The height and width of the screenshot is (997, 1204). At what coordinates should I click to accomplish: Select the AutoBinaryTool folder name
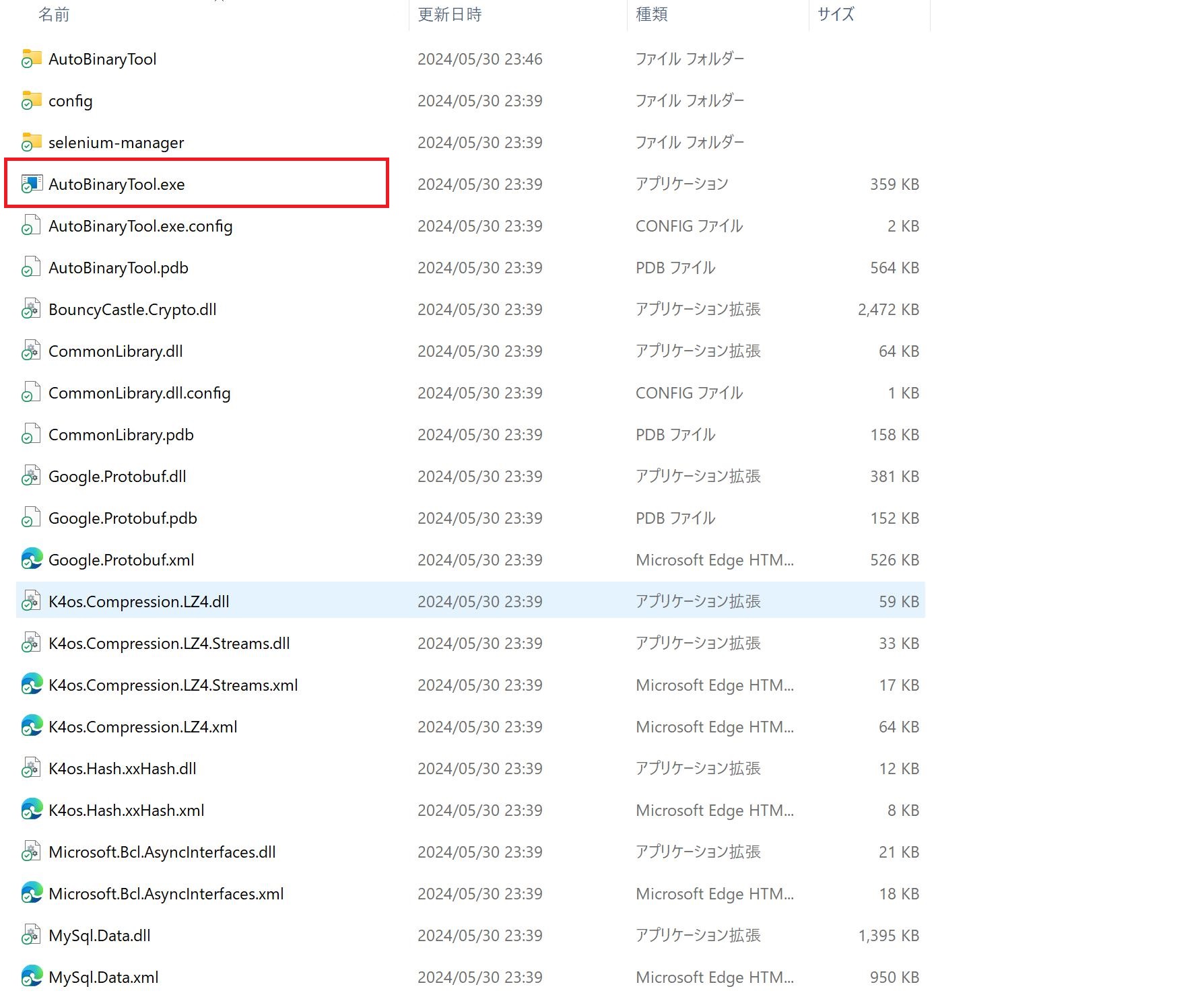(102, 59)
